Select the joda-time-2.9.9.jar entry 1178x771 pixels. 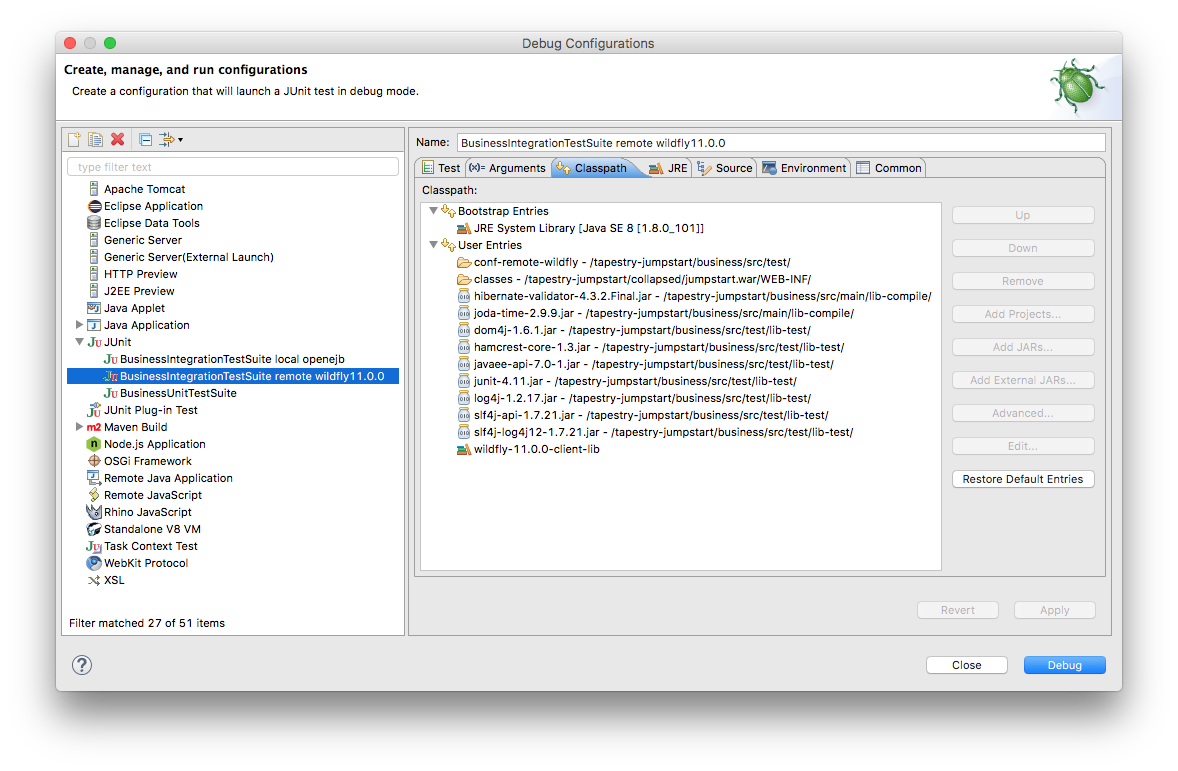click(x=655, y=313)
